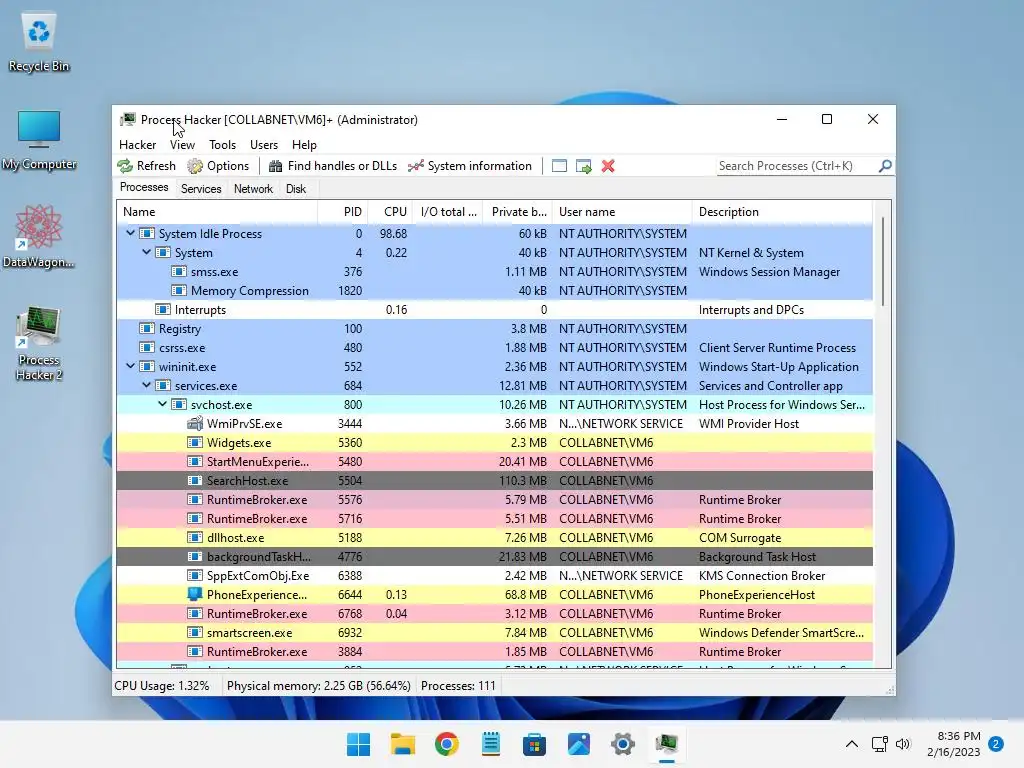Click the Registry process icon

[x=147, y=328]
